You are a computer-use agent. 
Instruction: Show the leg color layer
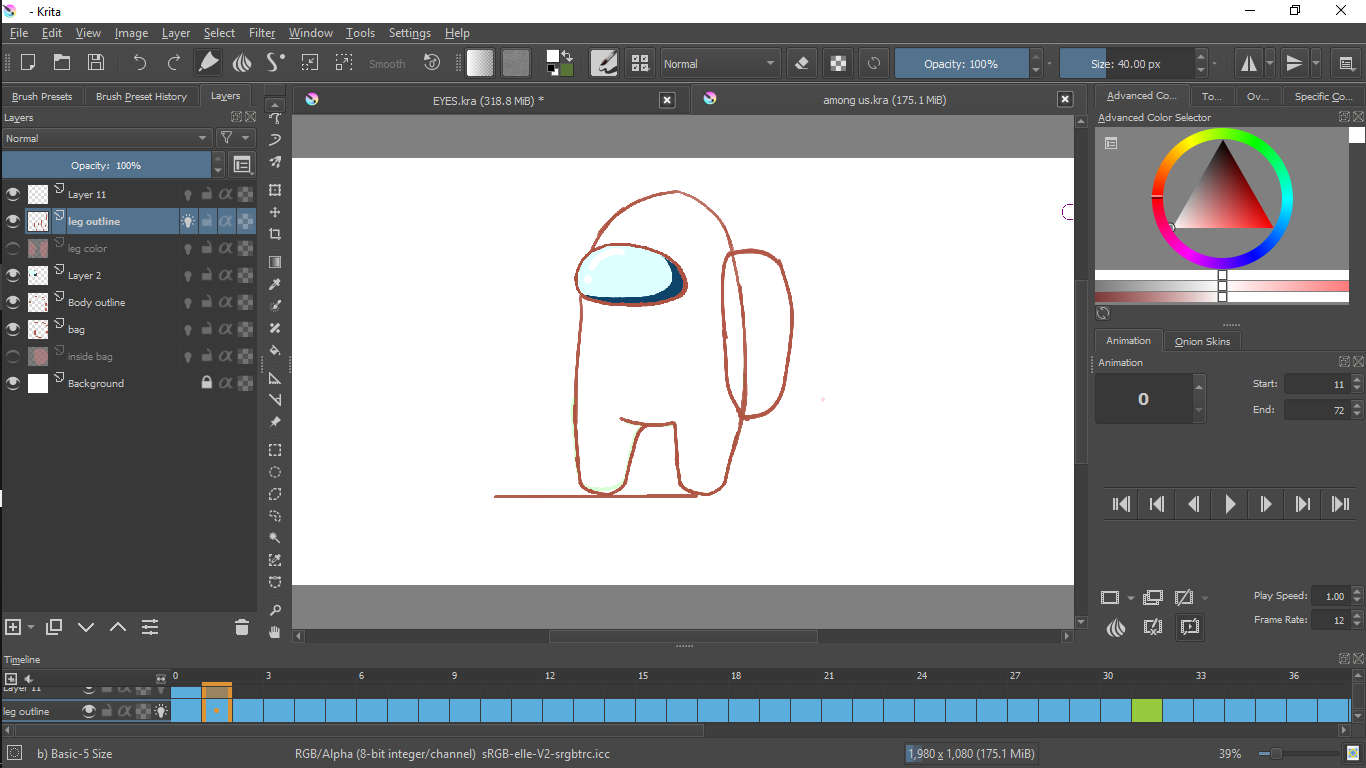tap(13, 248)
